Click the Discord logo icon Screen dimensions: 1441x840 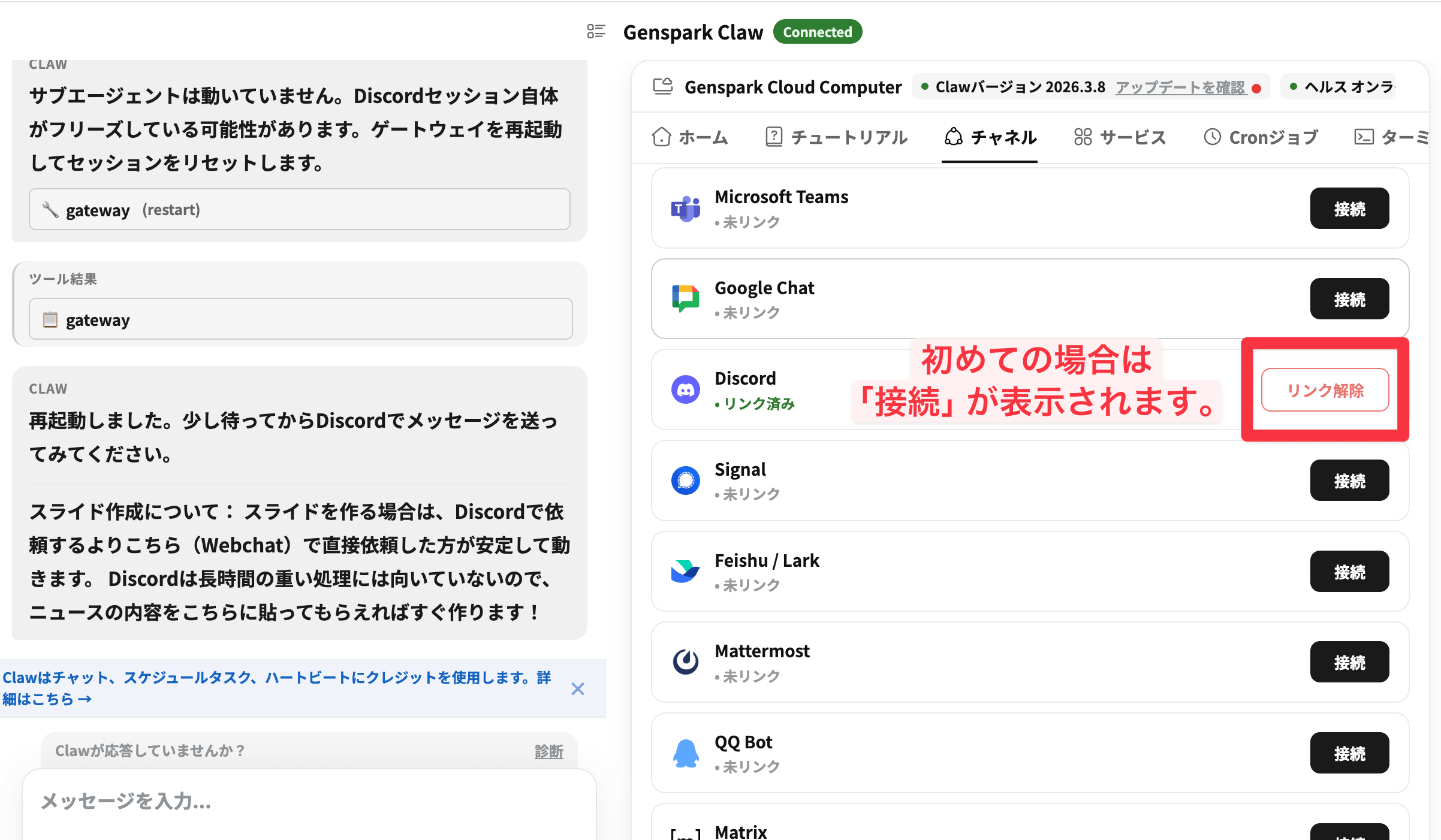click(x=685, y=390)
